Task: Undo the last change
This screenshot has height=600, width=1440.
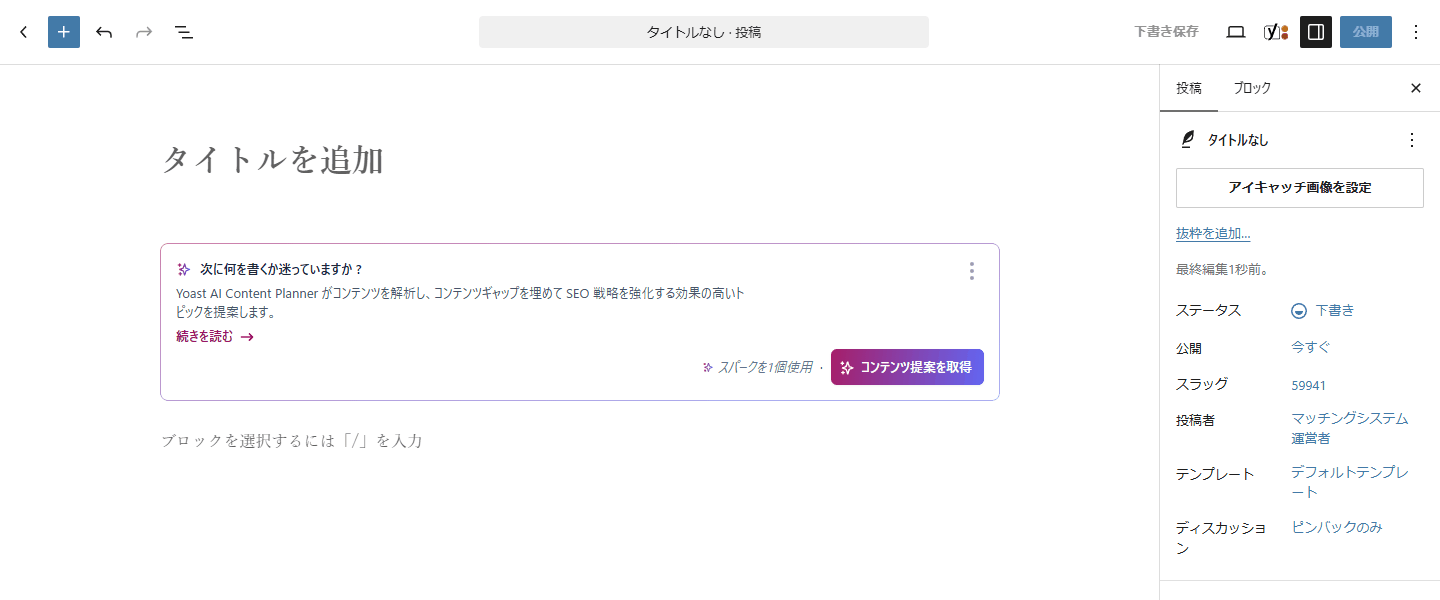Action: (104, 32)
